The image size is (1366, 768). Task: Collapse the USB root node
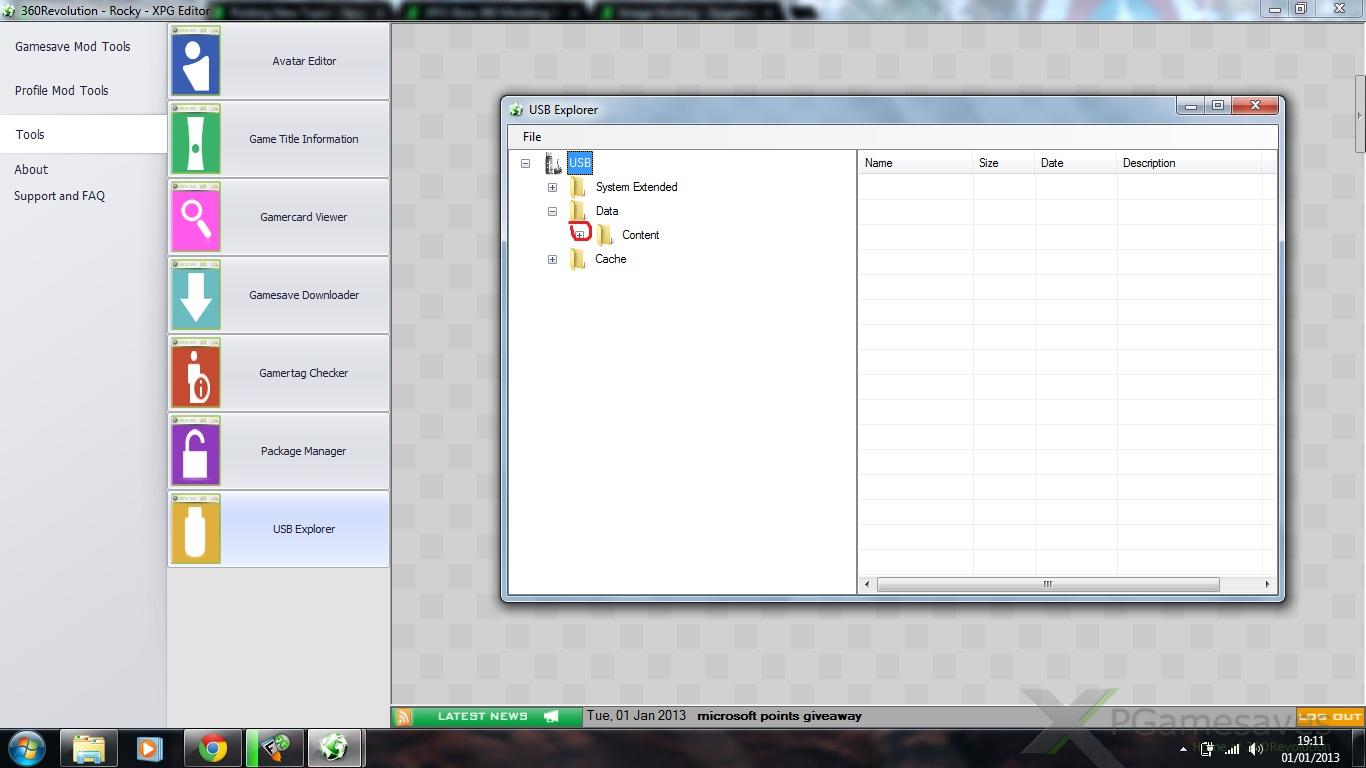point(525,163)
